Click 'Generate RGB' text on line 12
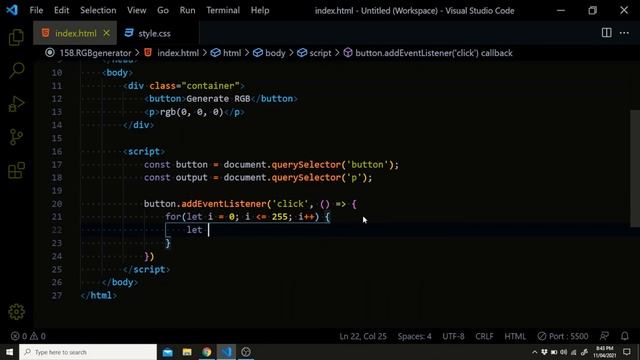The width and height of the screenshot is (640, 360). 218,99
